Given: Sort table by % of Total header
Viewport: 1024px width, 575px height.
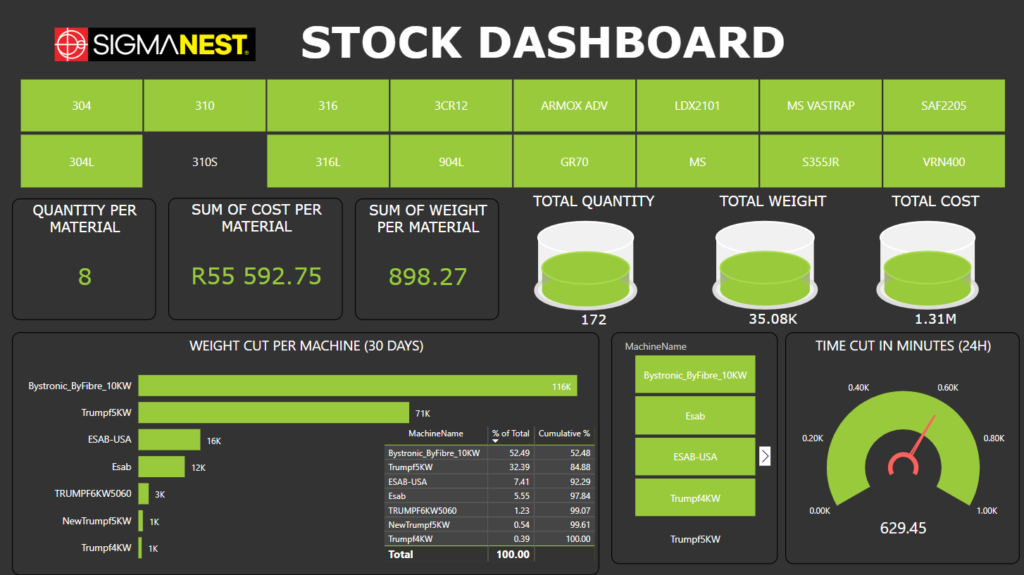Looking at the screenshot, I should coord(511,434).
